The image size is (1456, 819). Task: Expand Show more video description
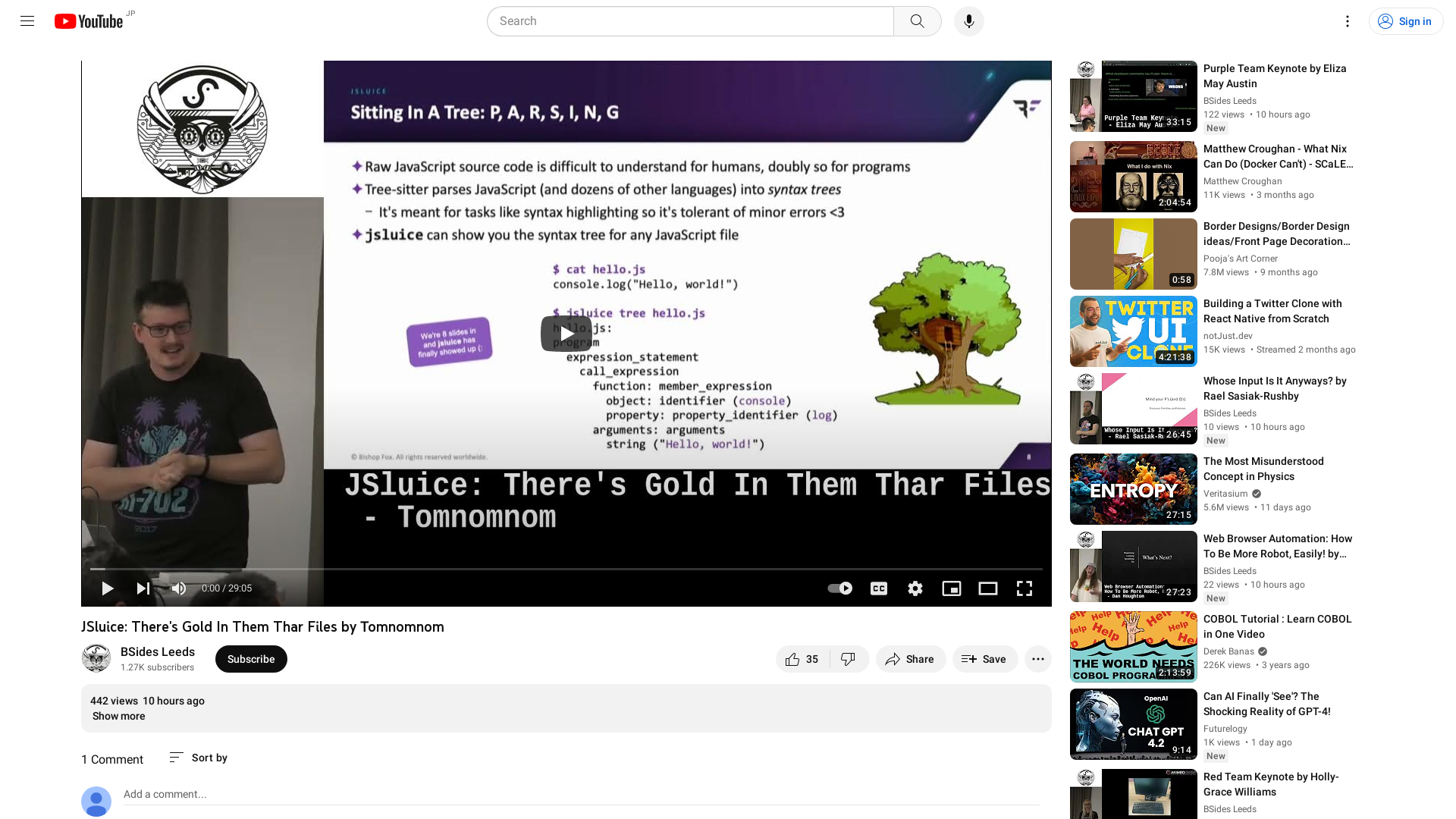[118, 716]
